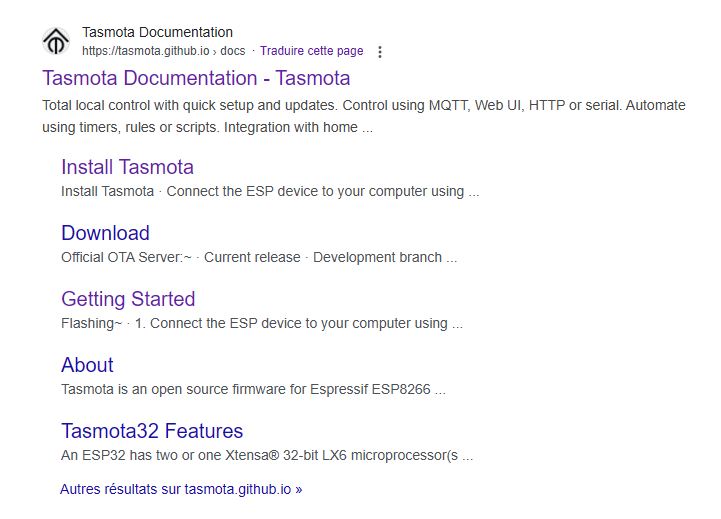The image size is (721, 519).
Task: Open the Getting Started sitelink
Action: pos(128,299)
